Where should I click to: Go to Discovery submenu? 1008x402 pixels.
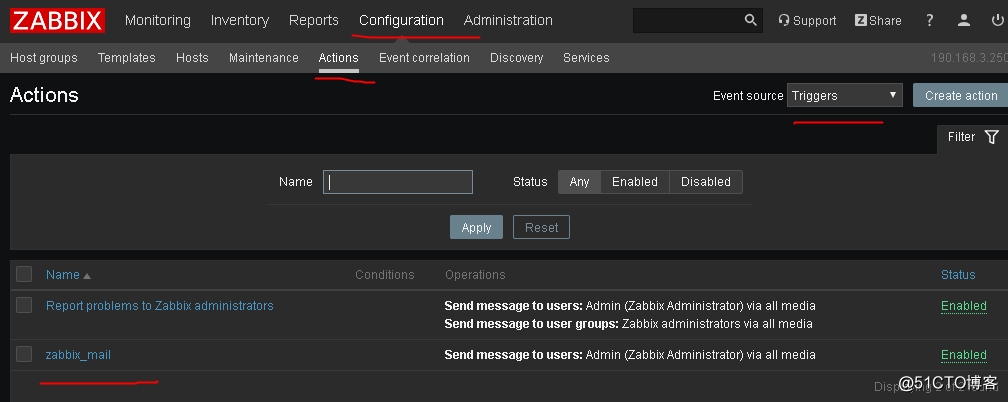click(516, 58)
